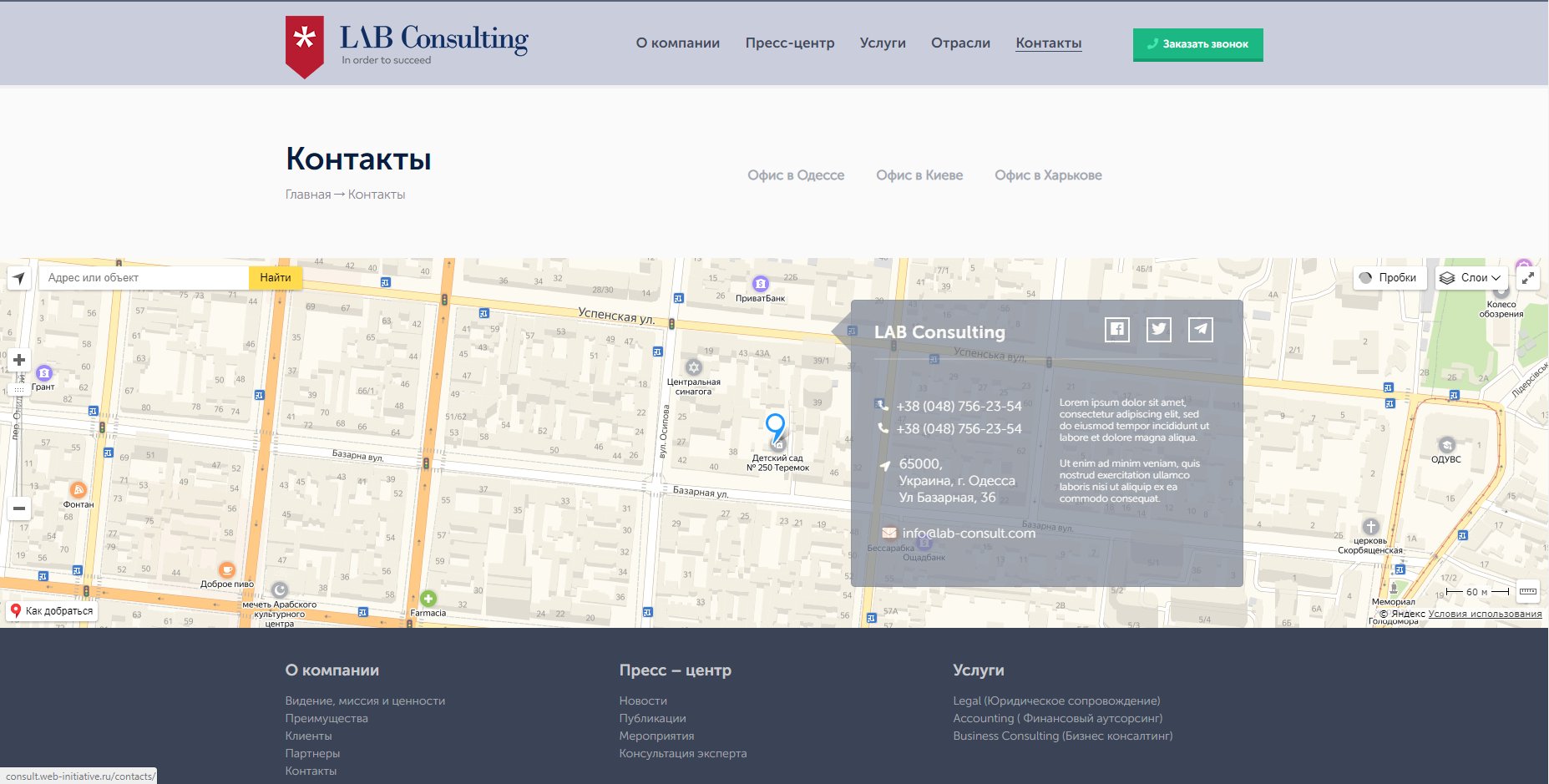Click the Как добраться button
This screenshot has width=1549, height=784.
[x=52, y=611]
